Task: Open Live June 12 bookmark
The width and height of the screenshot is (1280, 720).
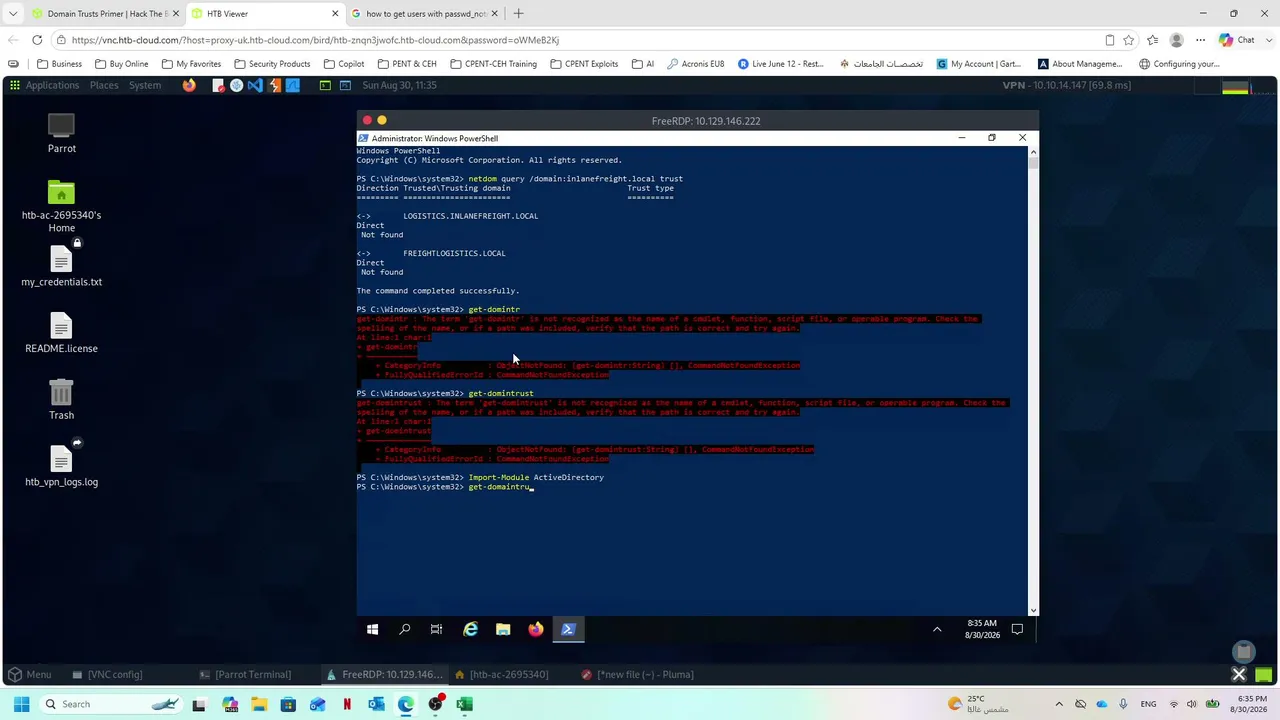Action: coord(781,64)
